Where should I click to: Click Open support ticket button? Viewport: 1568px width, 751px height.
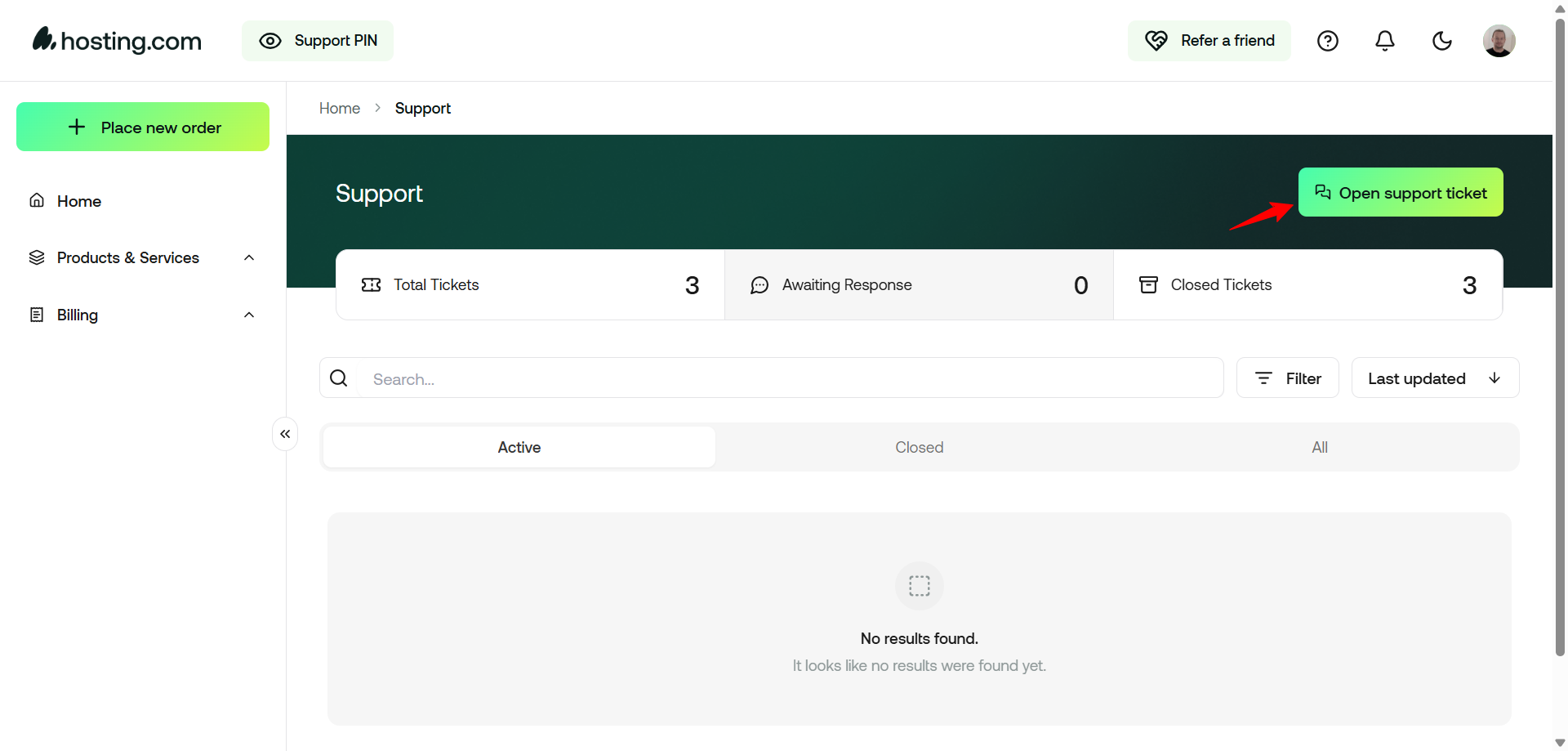pyautogui.click(x=1401, y=192)
